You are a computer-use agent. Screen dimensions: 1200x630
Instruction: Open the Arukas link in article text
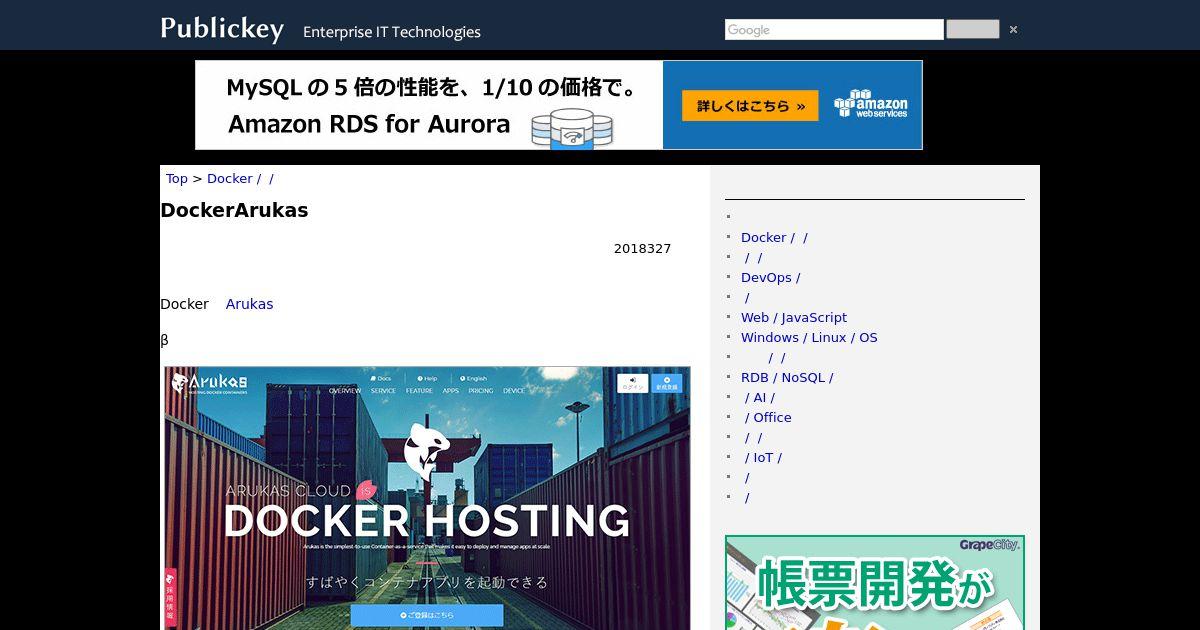pyautogui.click(x=249, y=304)
